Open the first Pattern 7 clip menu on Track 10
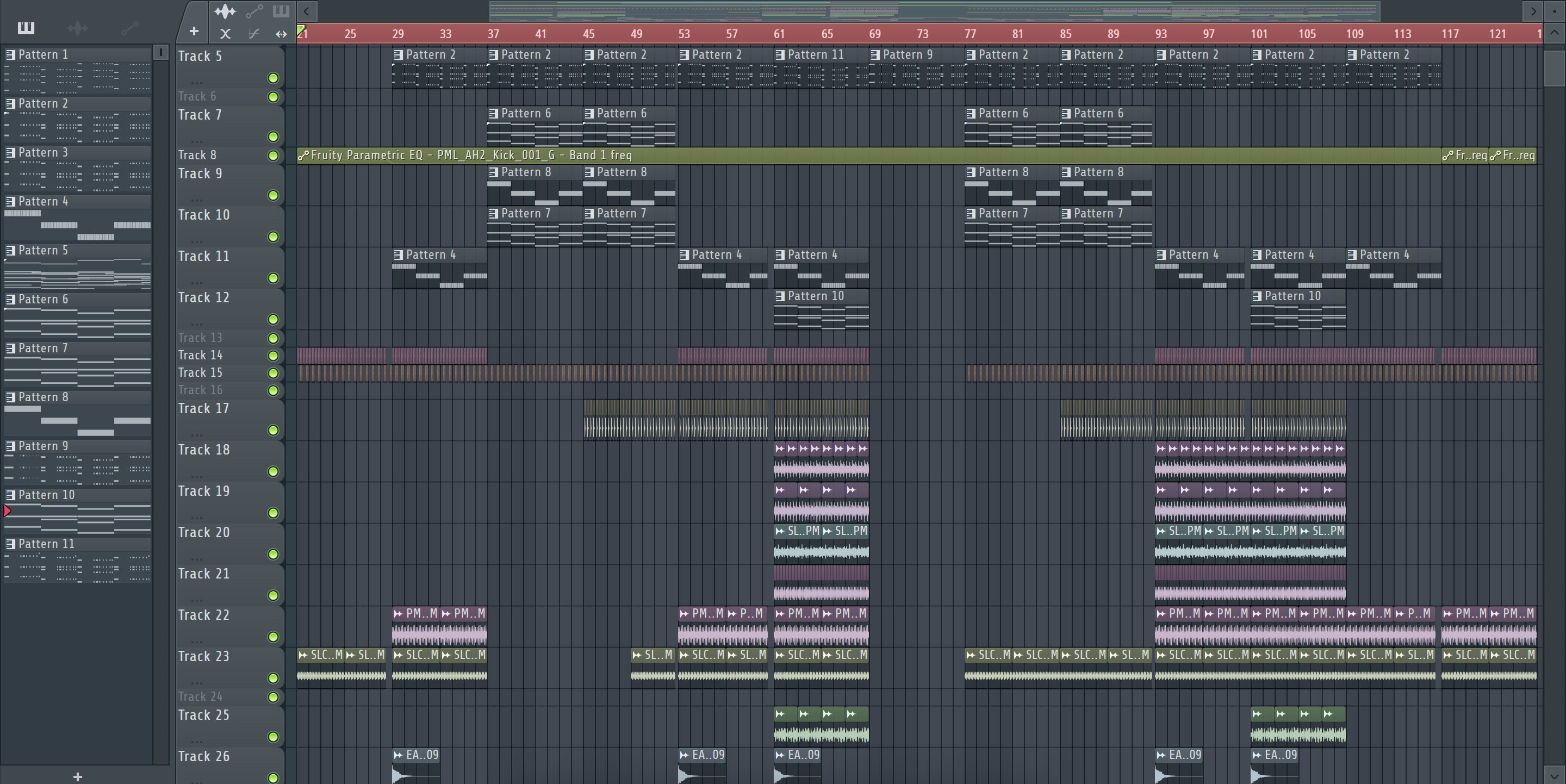1566x784 pixels. tap(494, 214)
